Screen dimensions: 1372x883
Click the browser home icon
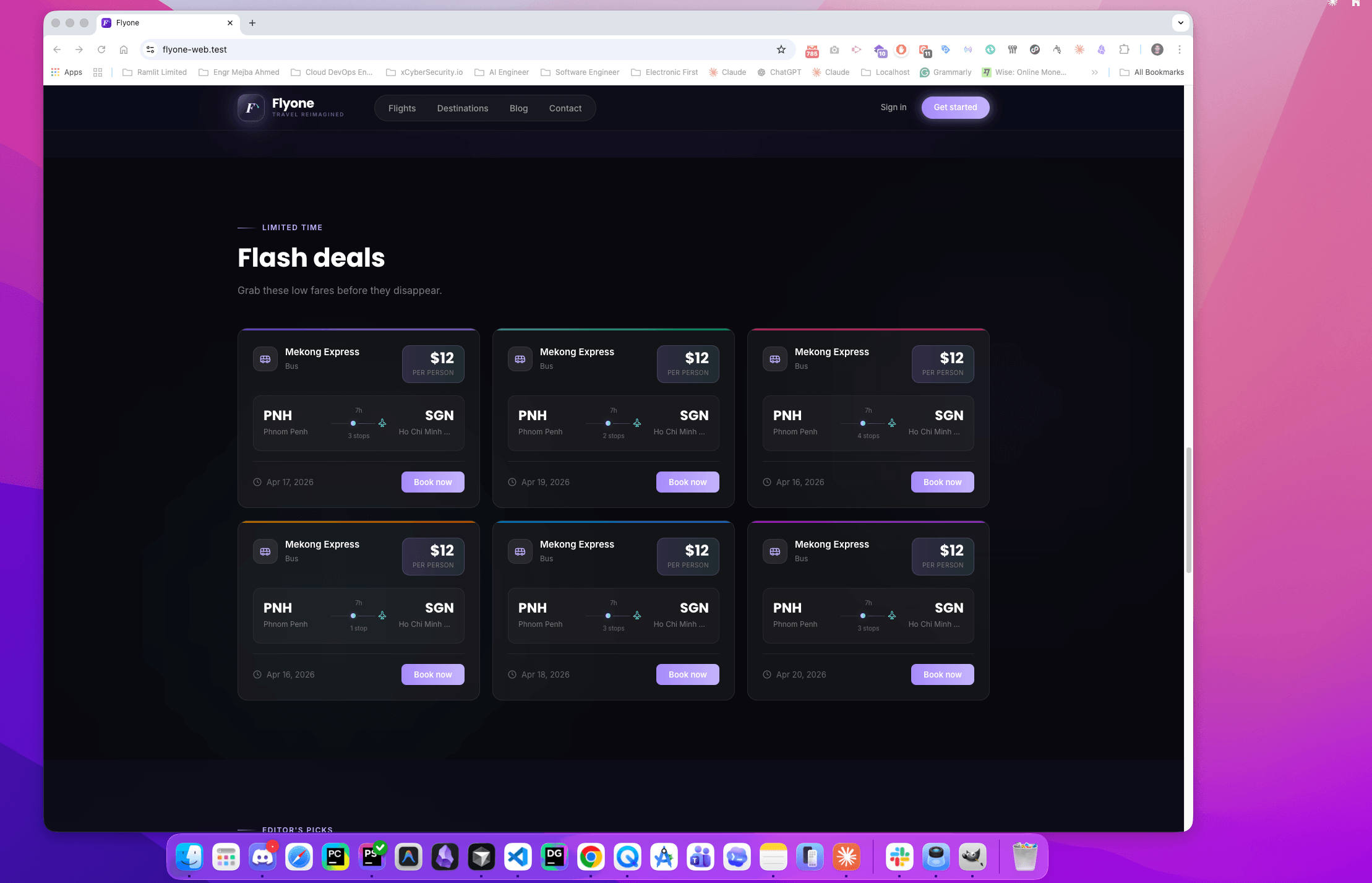(x=124, y=50)
